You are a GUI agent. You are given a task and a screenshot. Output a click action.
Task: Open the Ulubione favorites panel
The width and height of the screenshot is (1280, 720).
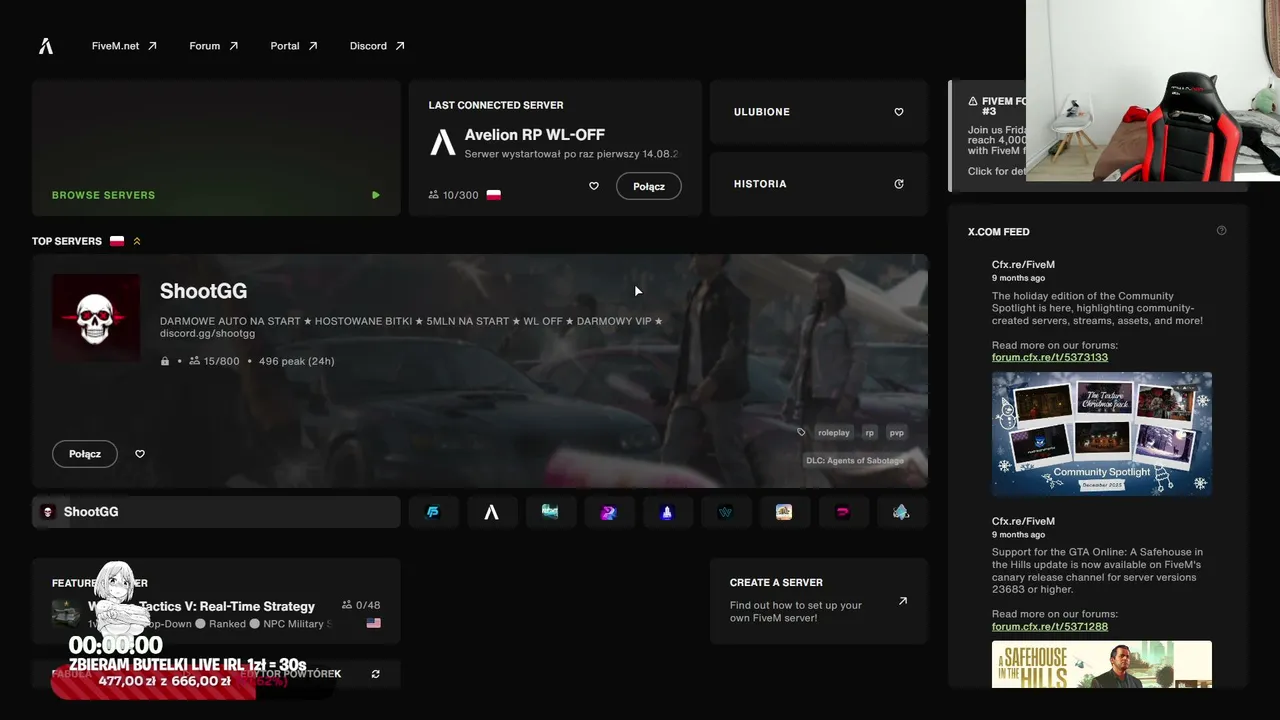[x=819, y=112]
